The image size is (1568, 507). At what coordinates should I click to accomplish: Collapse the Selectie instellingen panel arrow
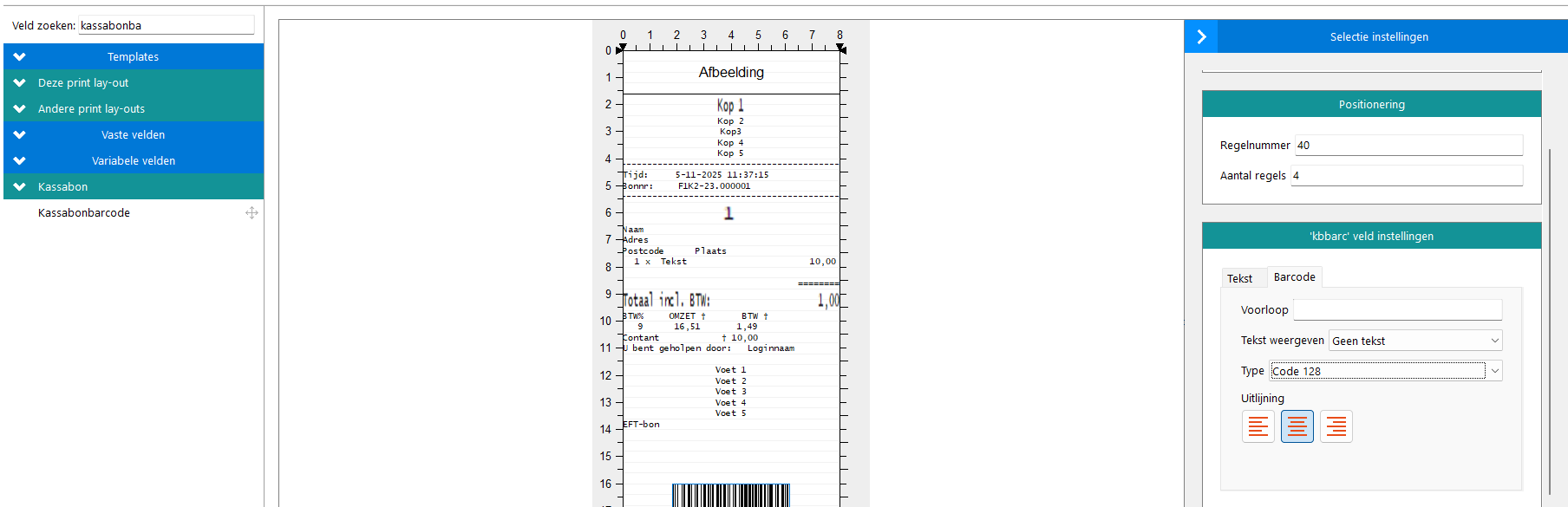click(x=1201, y=36)
